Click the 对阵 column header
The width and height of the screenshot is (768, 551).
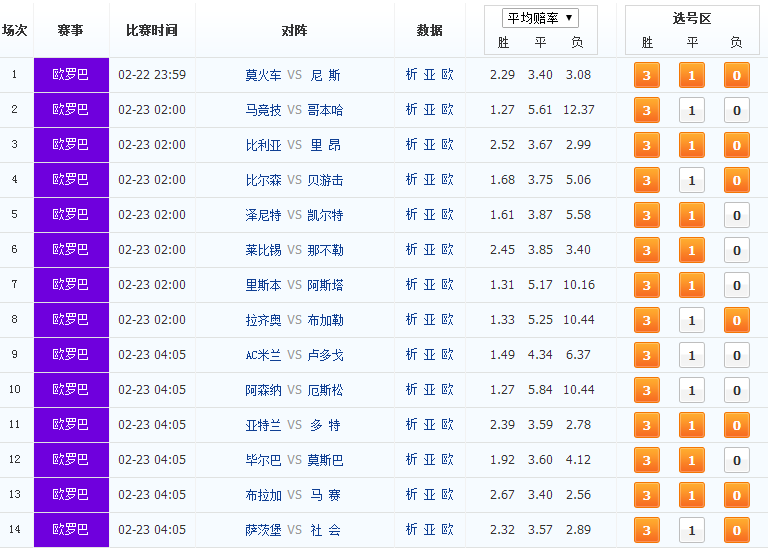(294, 30)
